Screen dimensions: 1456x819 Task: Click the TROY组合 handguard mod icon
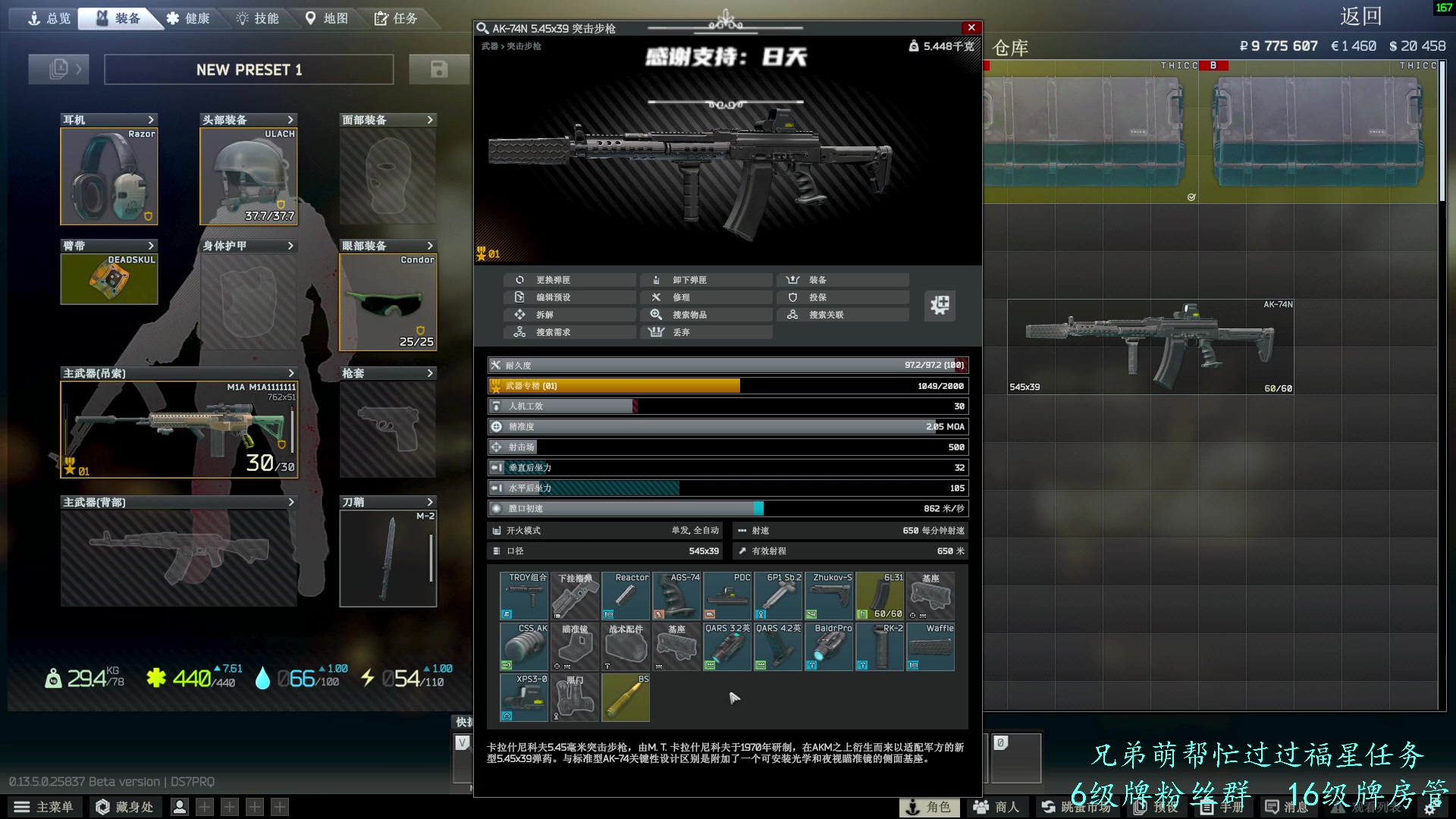(x=524, y=596)
